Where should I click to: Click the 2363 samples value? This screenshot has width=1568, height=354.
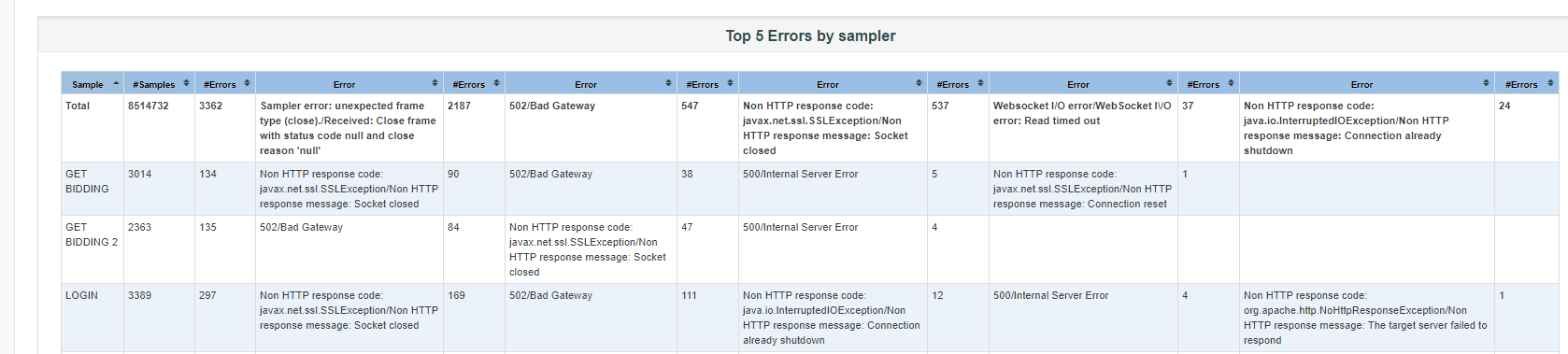[x=140, y=227]
